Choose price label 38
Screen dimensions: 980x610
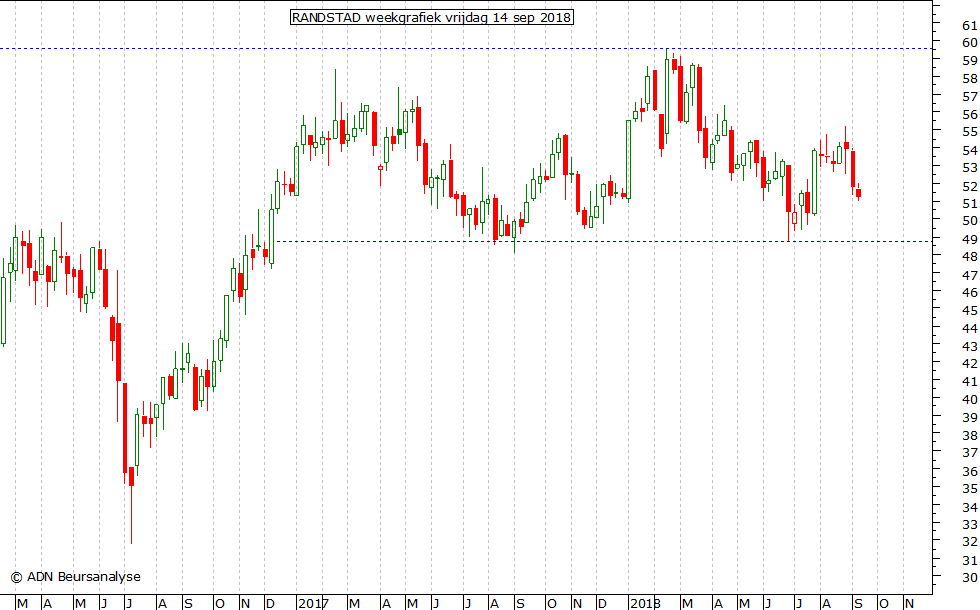coord(969,436)
